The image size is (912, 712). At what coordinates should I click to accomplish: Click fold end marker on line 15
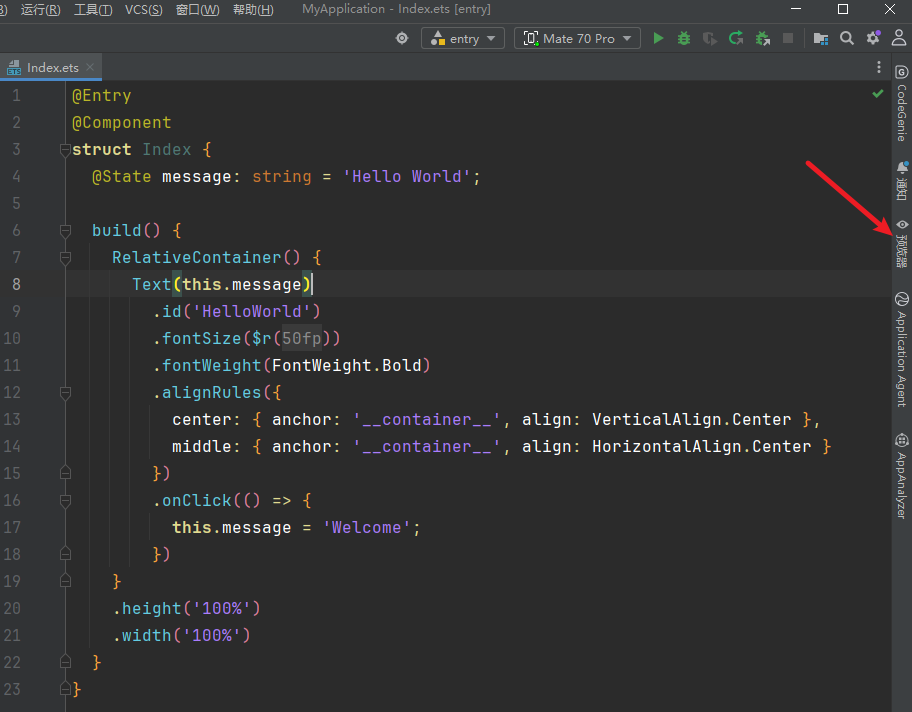click(65, 473)
